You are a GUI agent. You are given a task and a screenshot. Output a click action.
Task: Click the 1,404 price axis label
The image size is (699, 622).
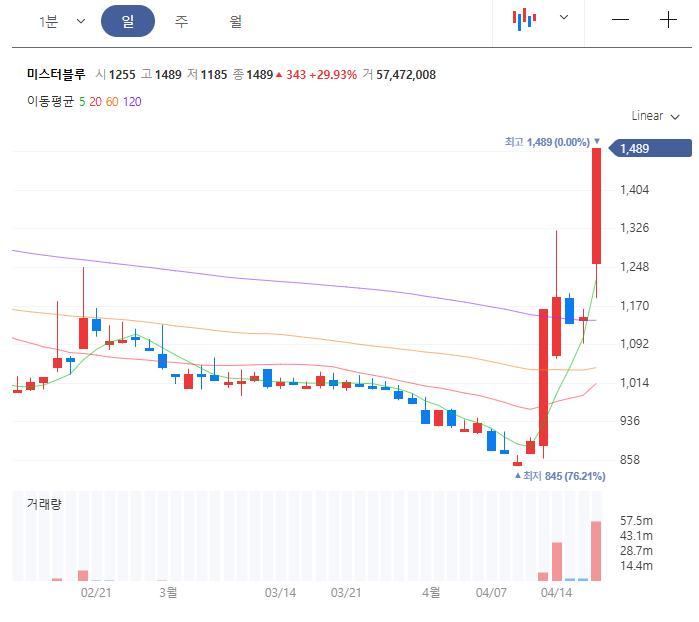click(x=634, y=190)
